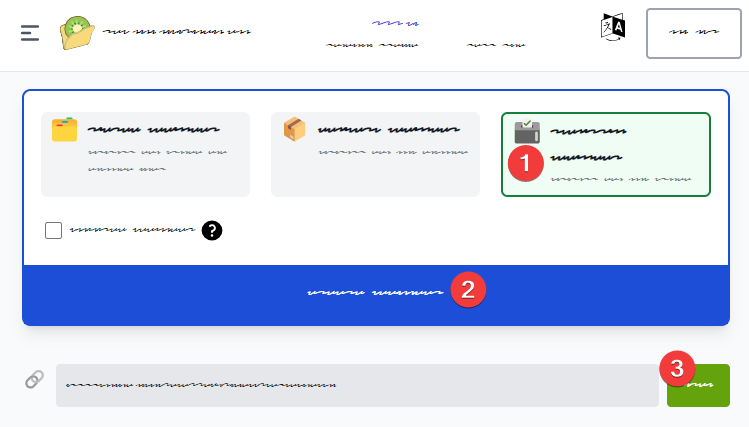Click the label text beside the checkbox
Screen dimensions: 749x427
[131, 230]
